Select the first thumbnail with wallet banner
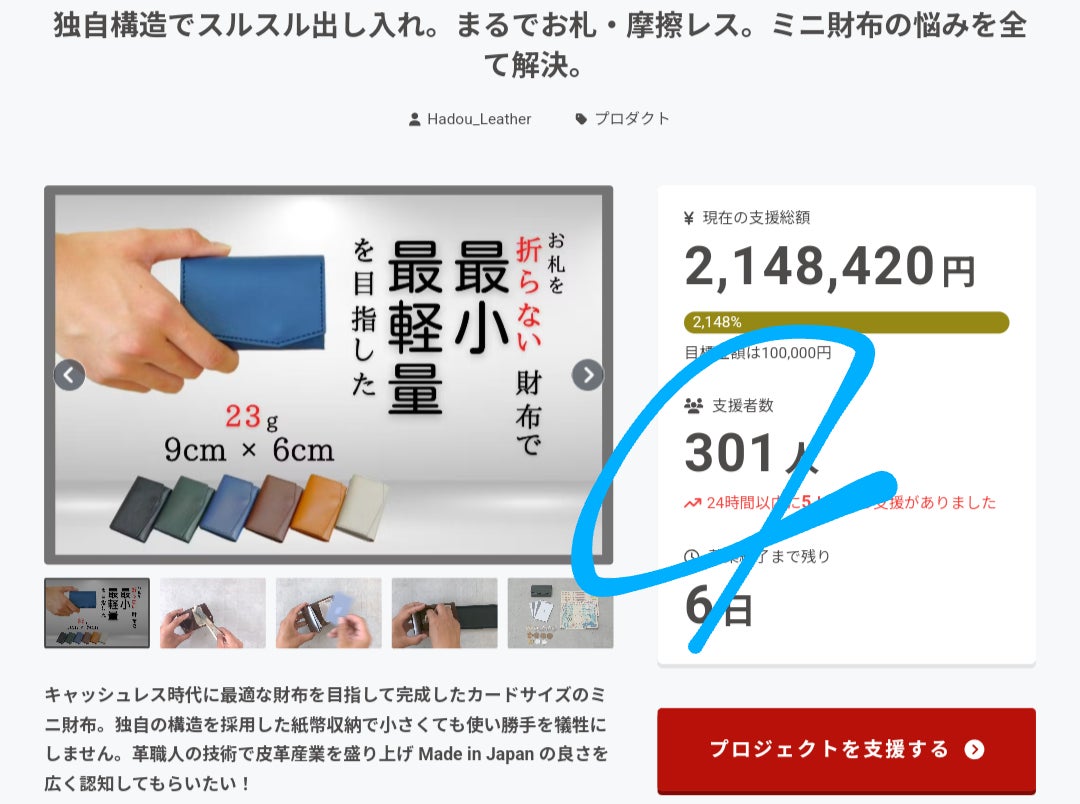Image resolution: width=1080 pixels, height=804 pixels. [x=97, y=613]
